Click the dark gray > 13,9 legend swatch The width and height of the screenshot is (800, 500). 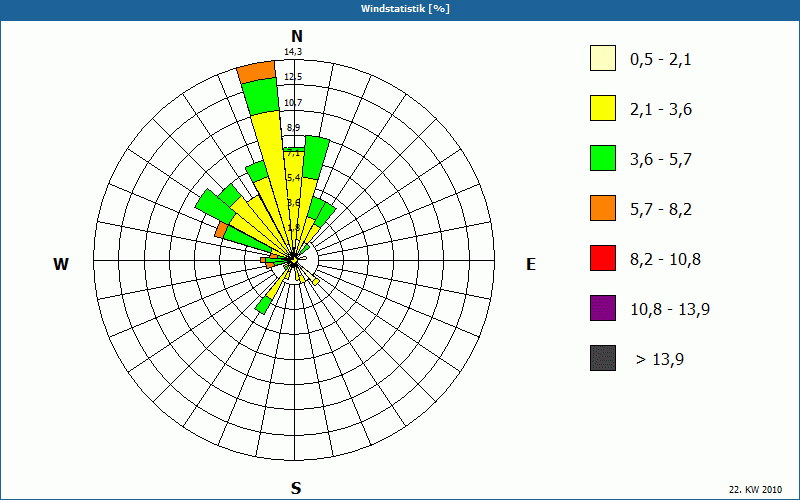pos(603,358)
